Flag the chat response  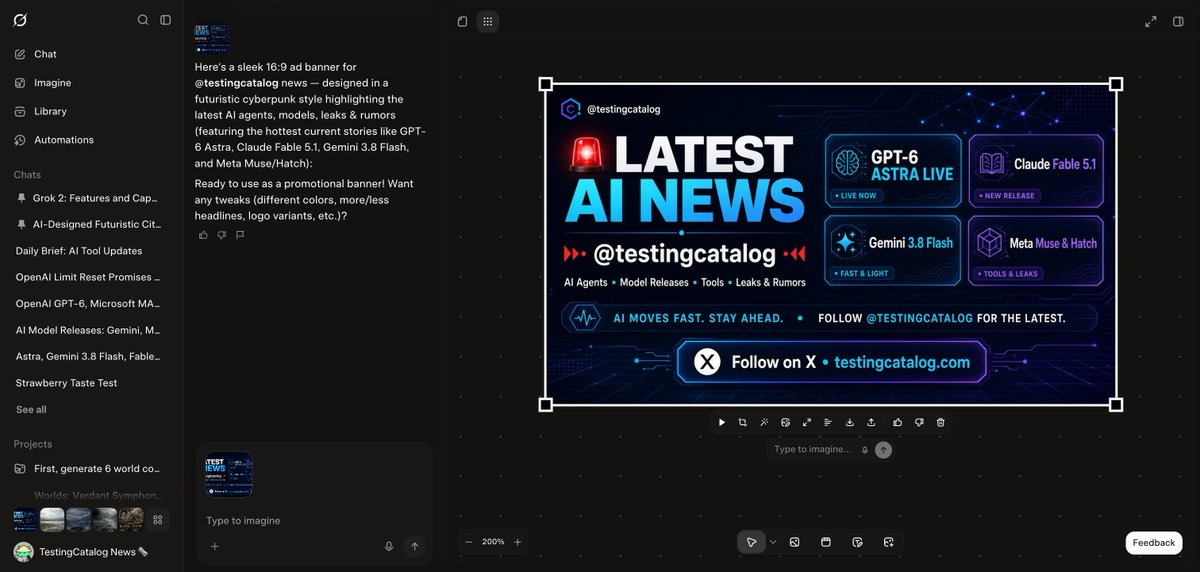(240, 235)
